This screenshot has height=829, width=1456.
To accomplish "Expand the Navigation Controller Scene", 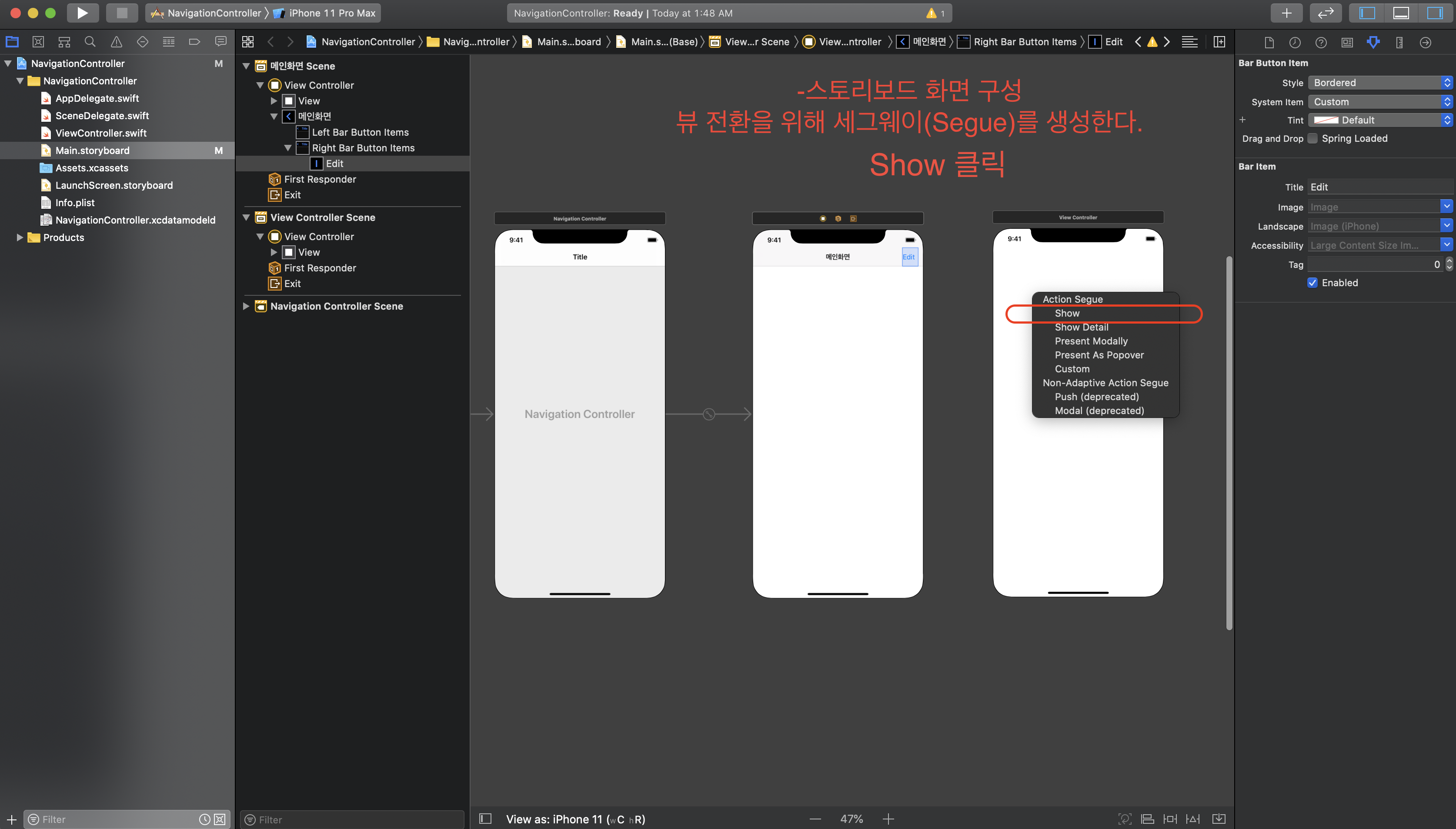I will pos(246,306).
